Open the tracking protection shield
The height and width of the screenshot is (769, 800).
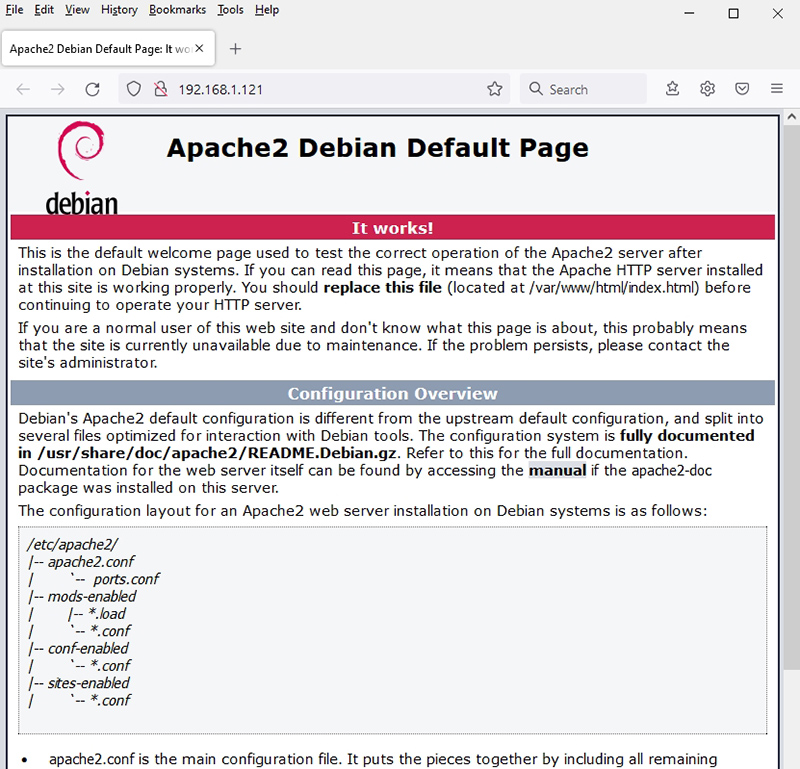[x=134, y=89]
